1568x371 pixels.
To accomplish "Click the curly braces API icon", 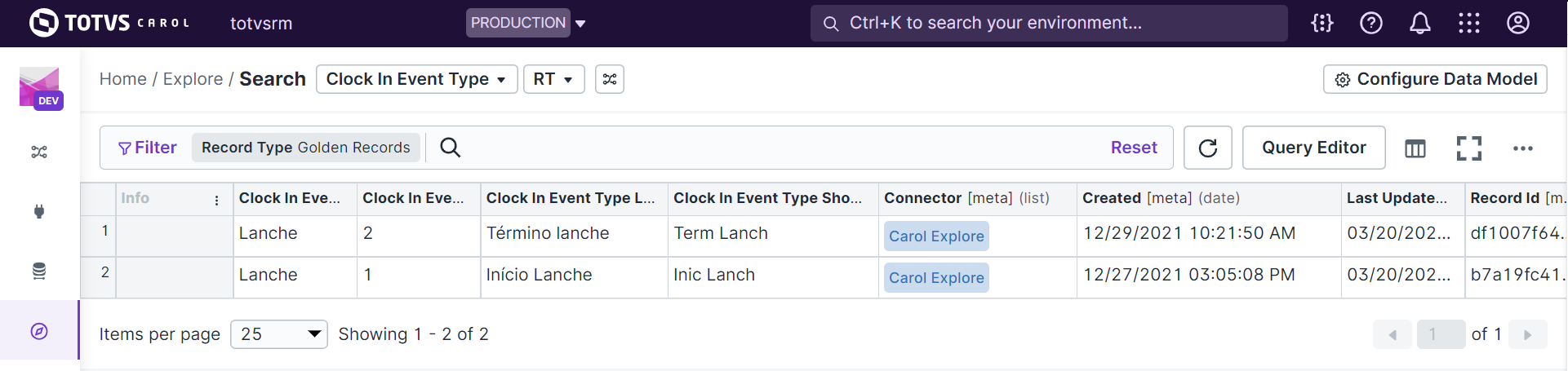I will (1321, 23).
